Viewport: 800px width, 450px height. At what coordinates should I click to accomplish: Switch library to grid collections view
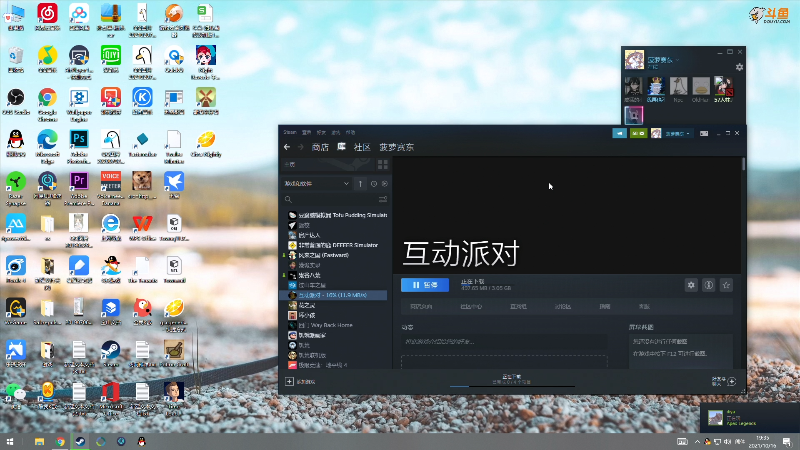(x=383, y=164)
